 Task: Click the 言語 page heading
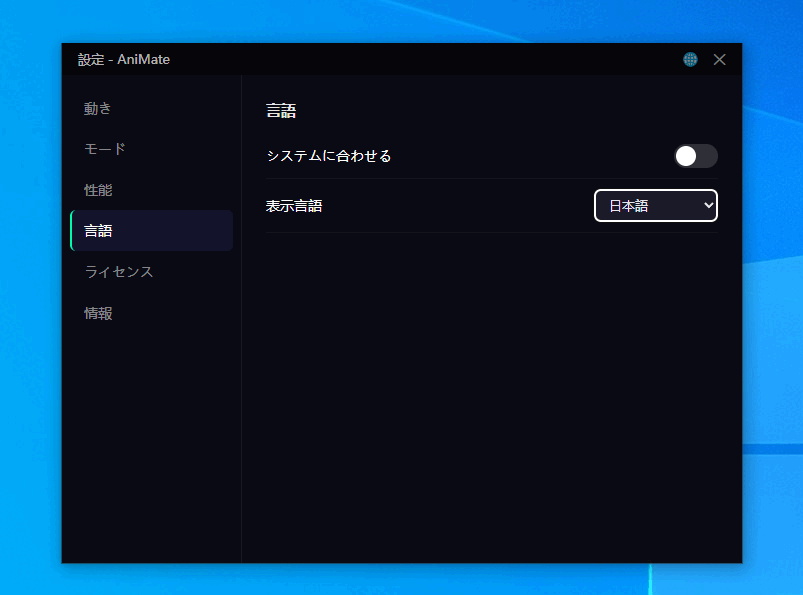pos(281,111)
